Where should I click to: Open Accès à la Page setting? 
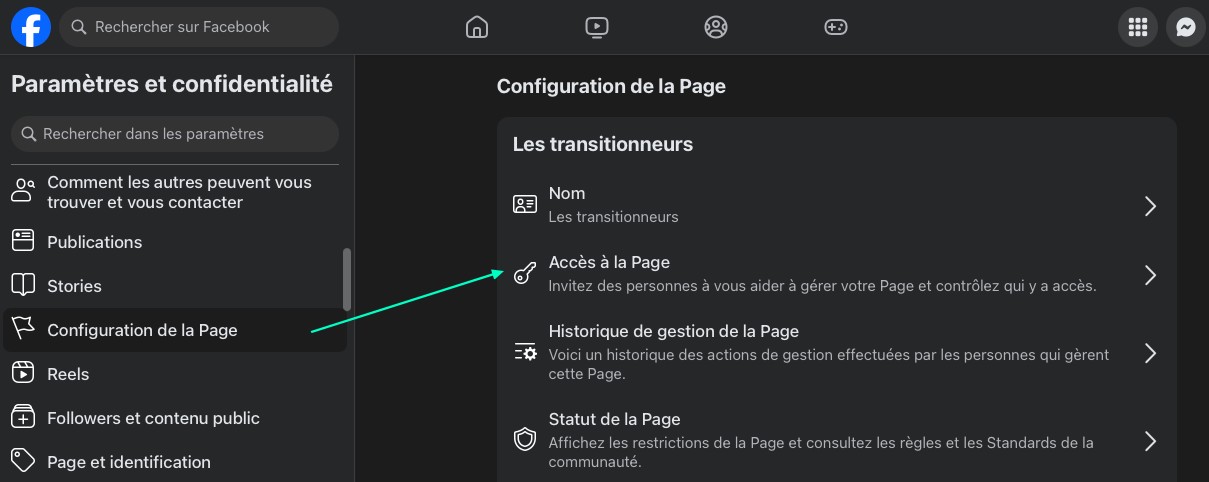[x=836, y=274]
